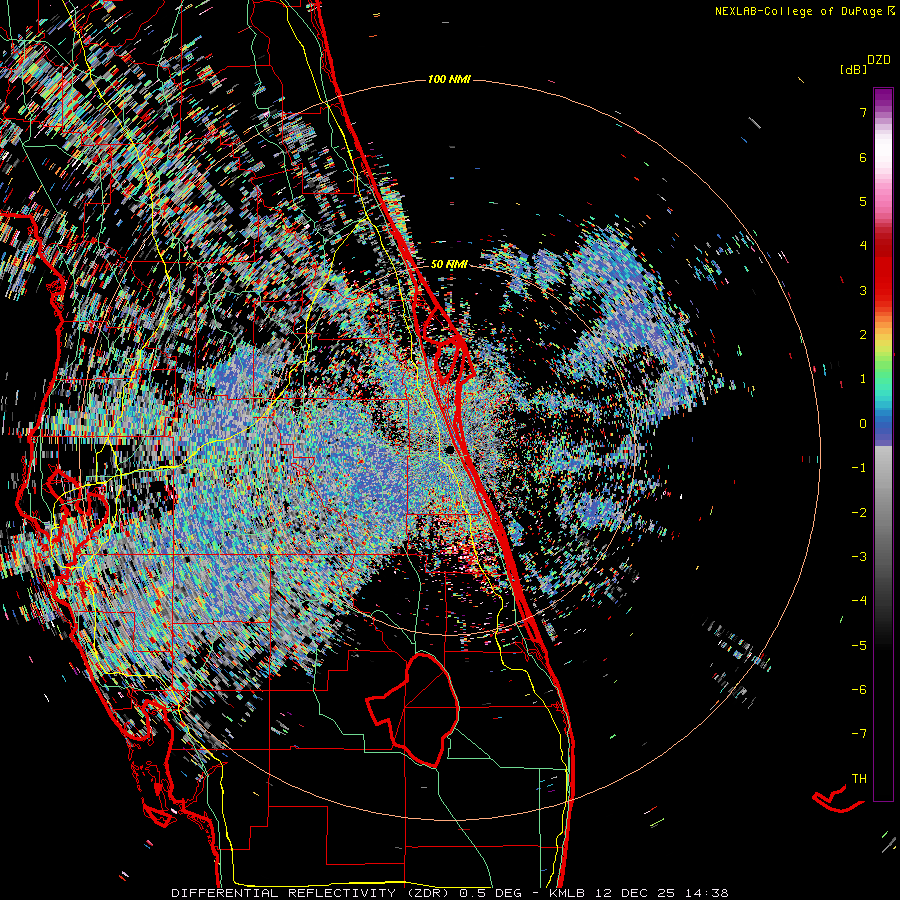Image resolution: width=900 pixels, height=900 pixels.
Task: Click the purple top of the color bar
Action: pos(883,98)
